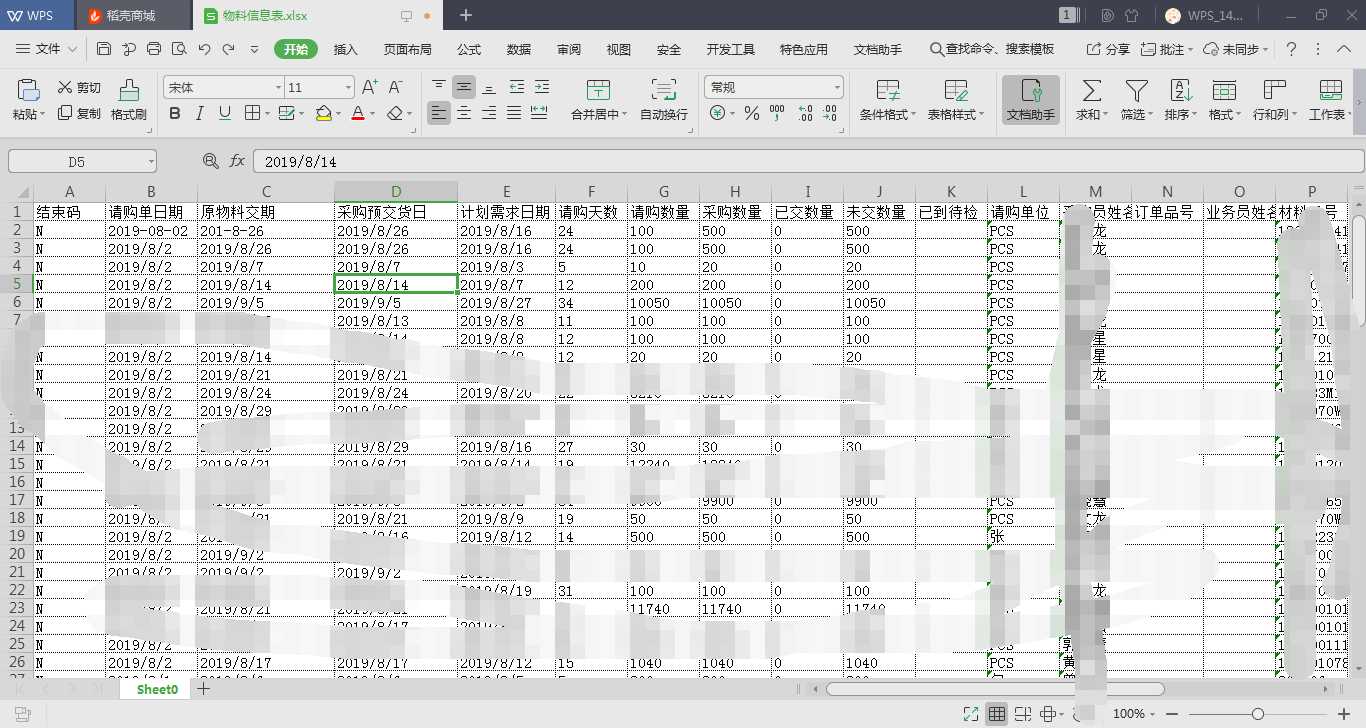Viewport: 1366px width, 728px height.
Task: Expand the borders dropdown arrow
Action: point(267,114)
